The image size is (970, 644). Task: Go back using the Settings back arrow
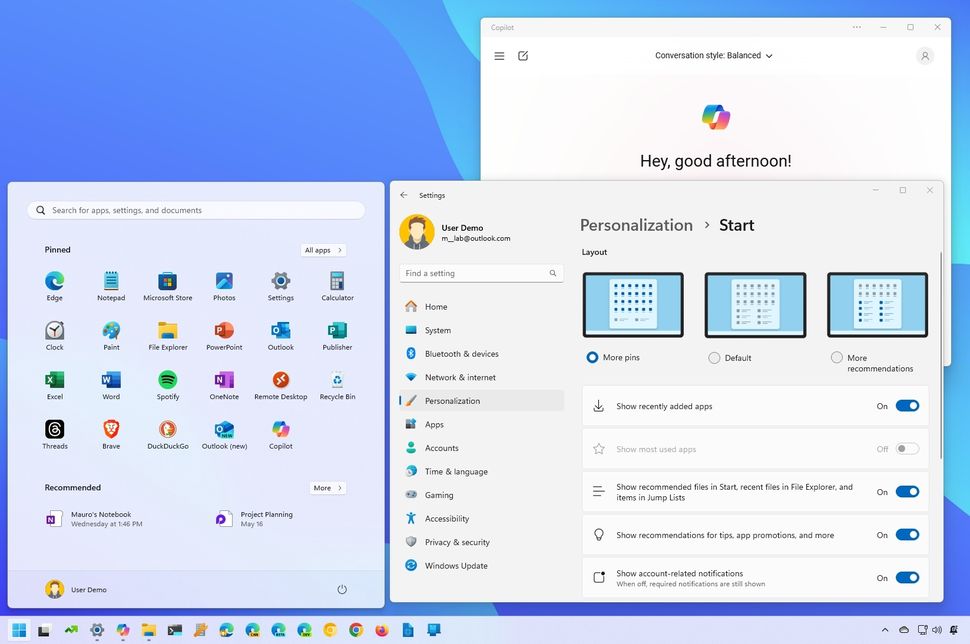(x=404, y=194)
